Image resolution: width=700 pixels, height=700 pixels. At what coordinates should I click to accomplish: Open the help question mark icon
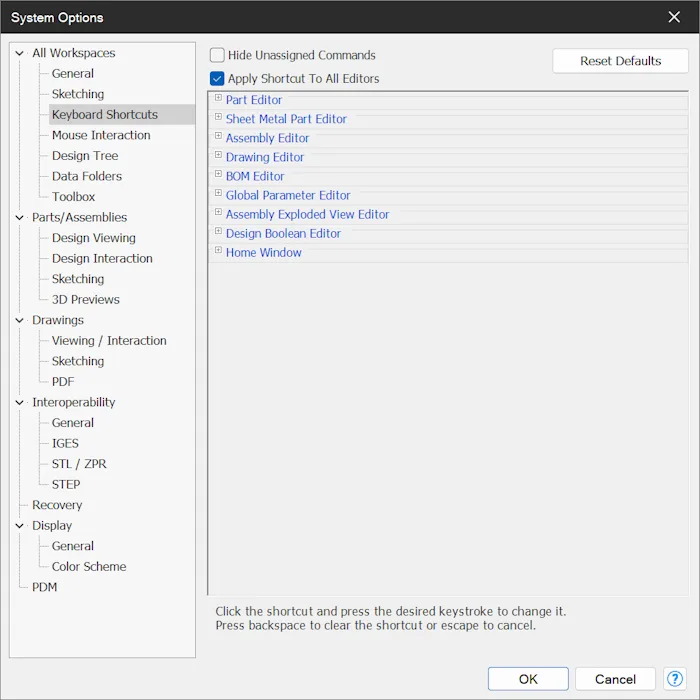(x=675, y=679)
